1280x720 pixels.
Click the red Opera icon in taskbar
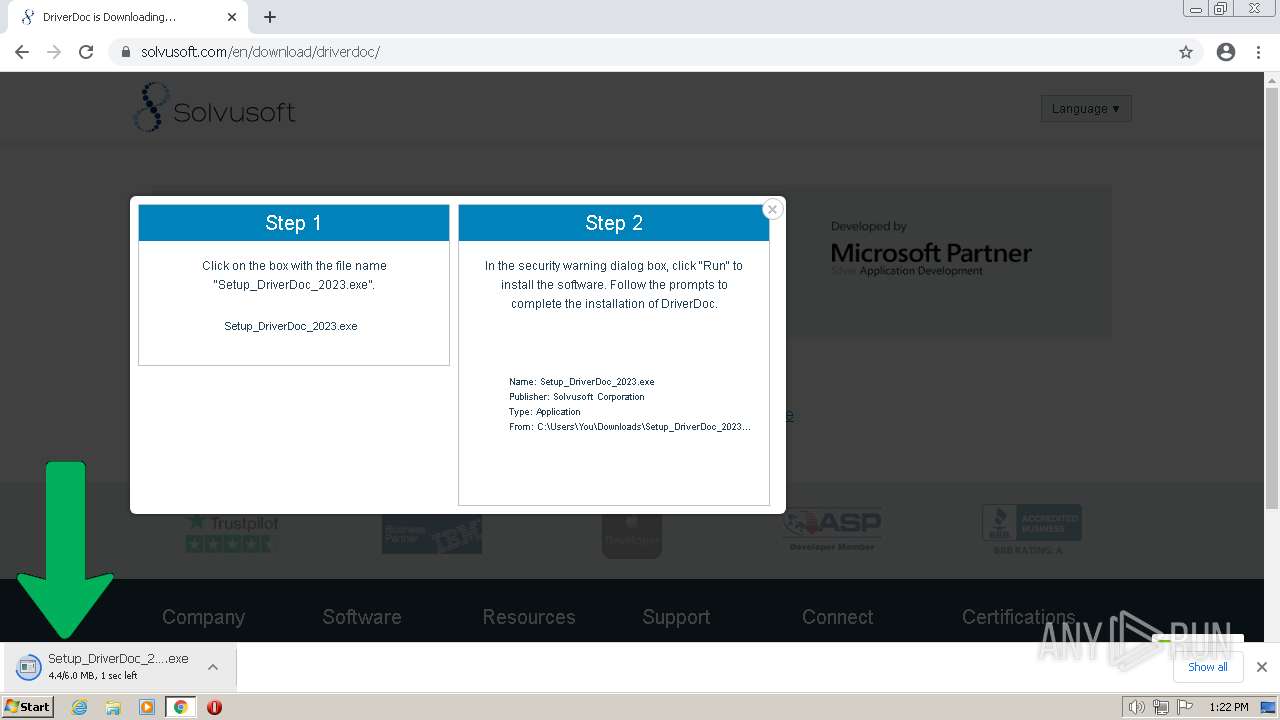[214, 707]
